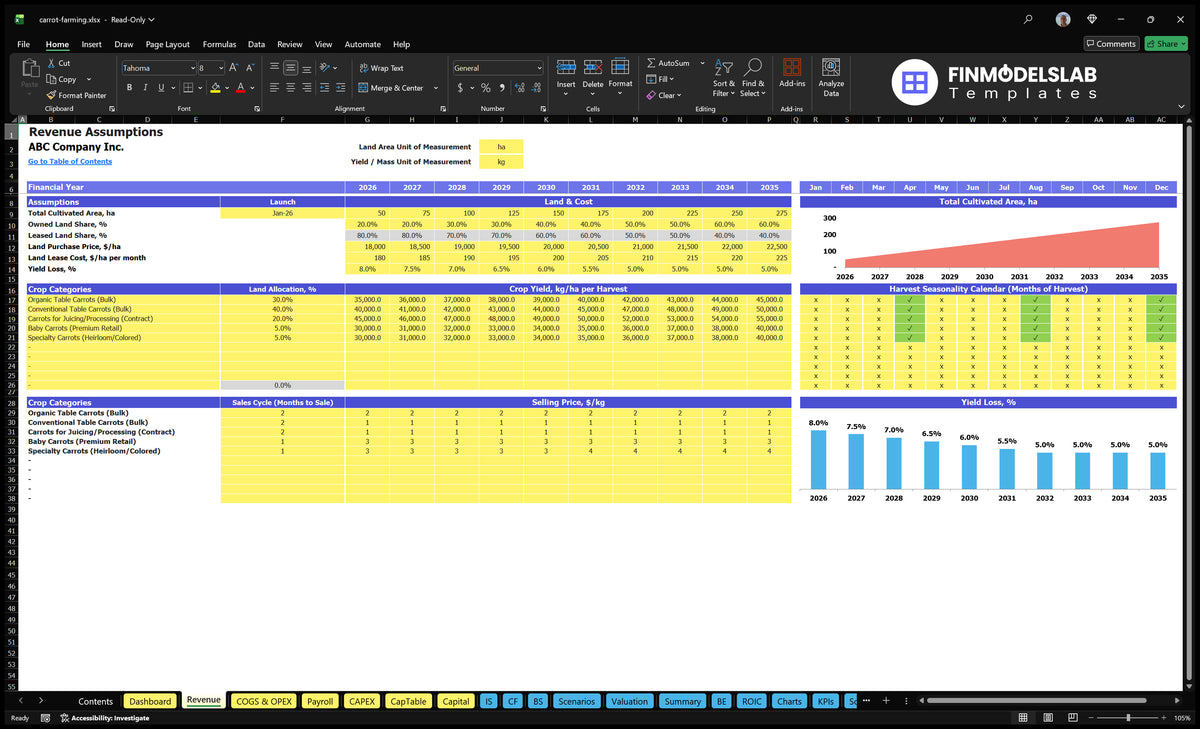Align text left
Screen dimensions: 1200x729
click(274, 88)
